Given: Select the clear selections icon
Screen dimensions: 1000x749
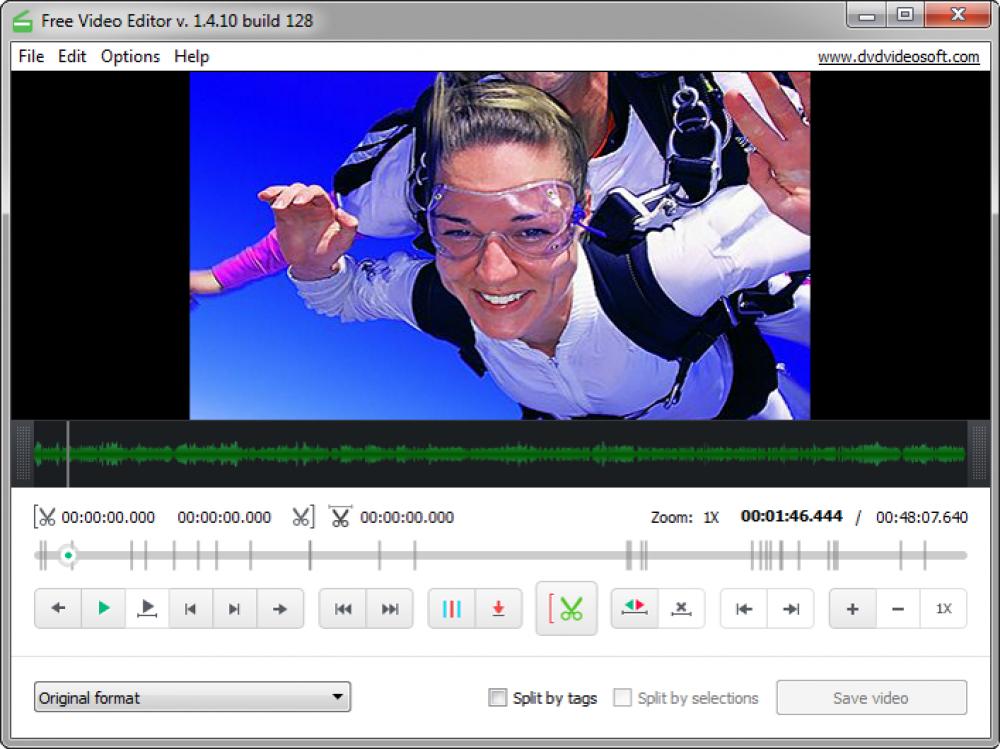Looking at the screenshot, I should (x=681, y=608).
